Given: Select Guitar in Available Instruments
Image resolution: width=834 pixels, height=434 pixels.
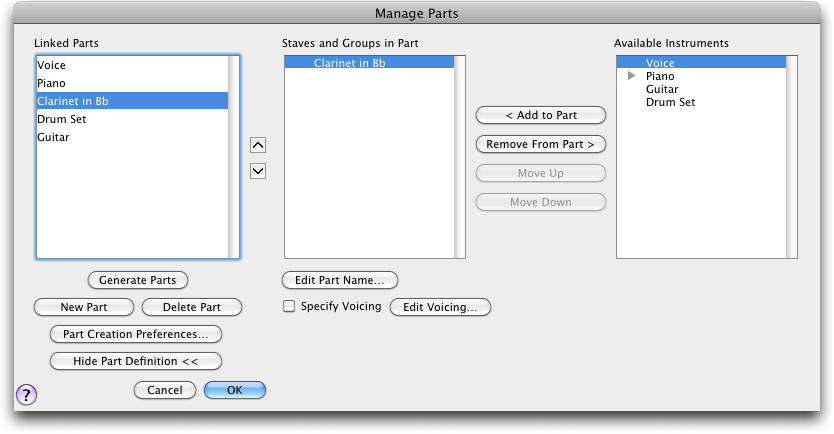Looking at the screenshot, I should tap(662, 89).
